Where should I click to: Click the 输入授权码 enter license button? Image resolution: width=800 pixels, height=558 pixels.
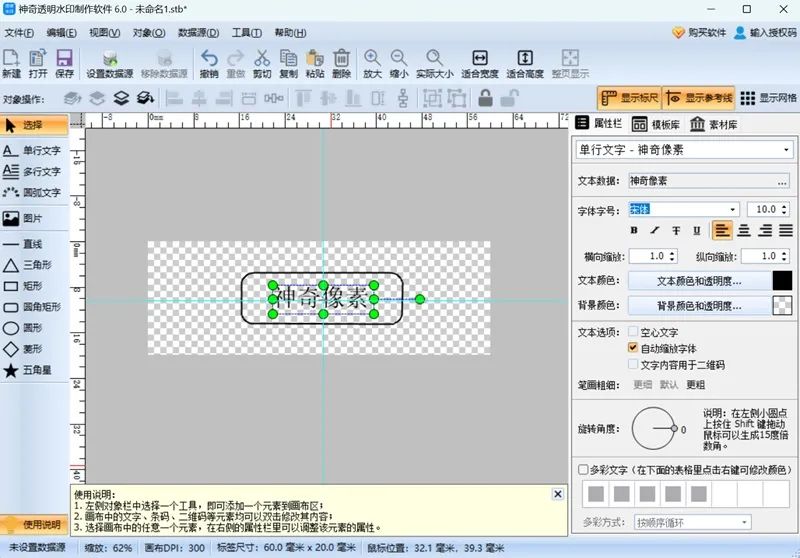pyautogui.click(x=765, y=33)
